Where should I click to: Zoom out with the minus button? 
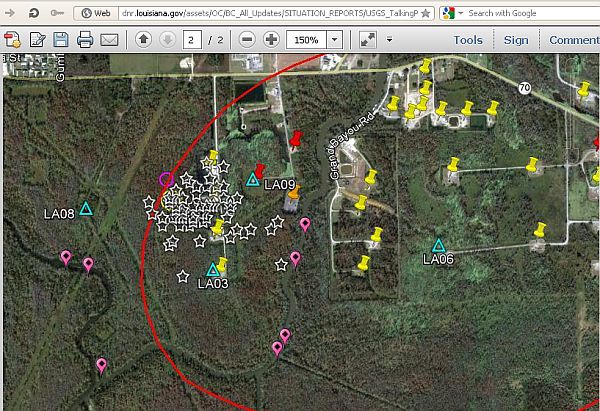pyautogui.click(x=246, y=40)
